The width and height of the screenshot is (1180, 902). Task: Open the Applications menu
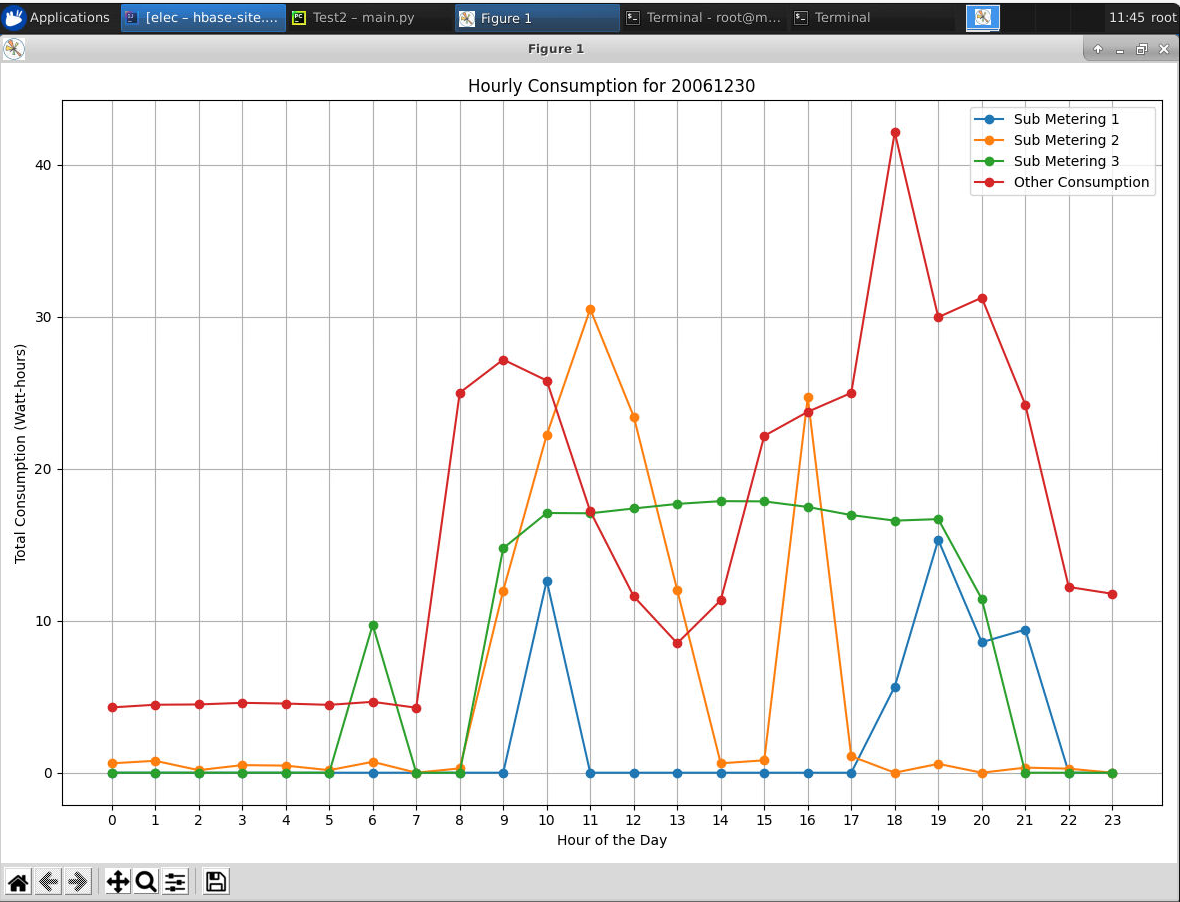pyautogui.click(x=57, y=17)
